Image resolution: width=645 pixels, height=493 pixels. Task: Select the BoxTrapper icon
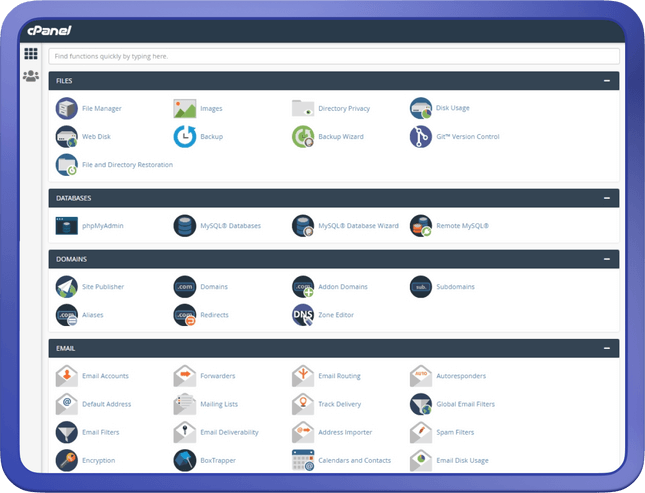(185, 460)
